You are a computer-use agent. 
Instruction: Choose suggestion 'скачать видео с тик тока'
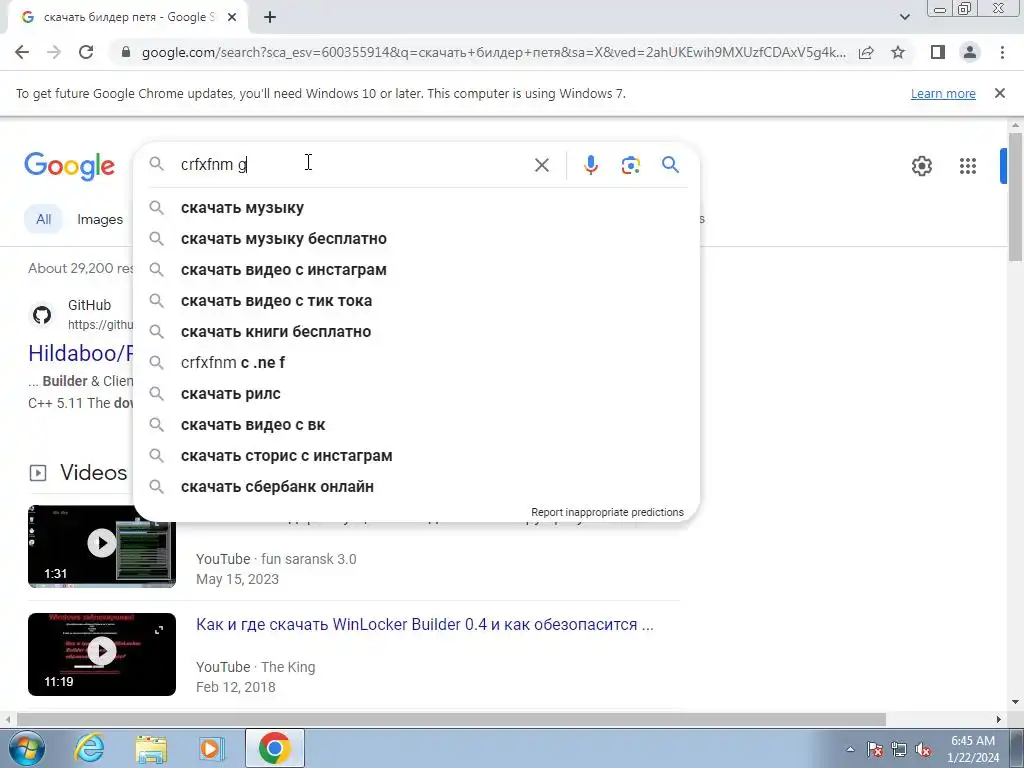(416, 300)
